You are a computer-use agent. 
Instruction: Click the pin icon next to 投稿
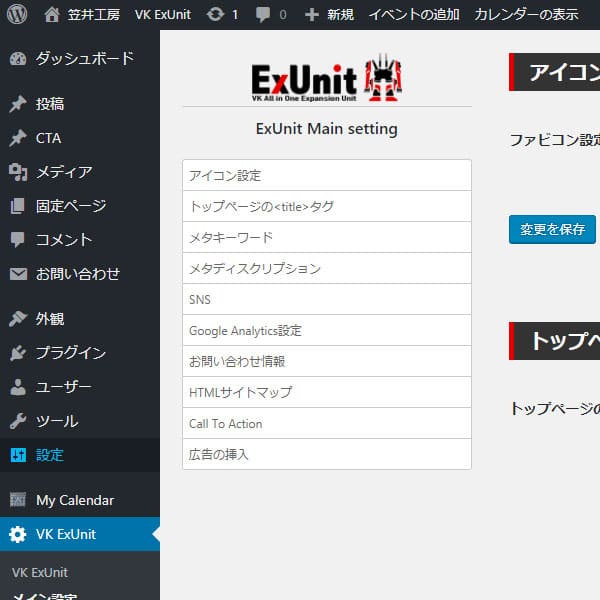(x=18, y=104)
